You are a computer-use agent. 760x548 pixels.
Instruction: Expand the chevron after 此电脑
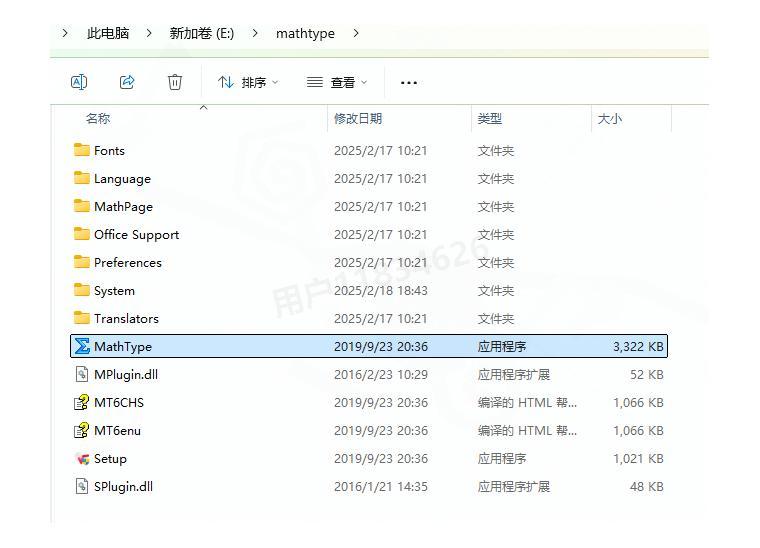tap(149, 33)
